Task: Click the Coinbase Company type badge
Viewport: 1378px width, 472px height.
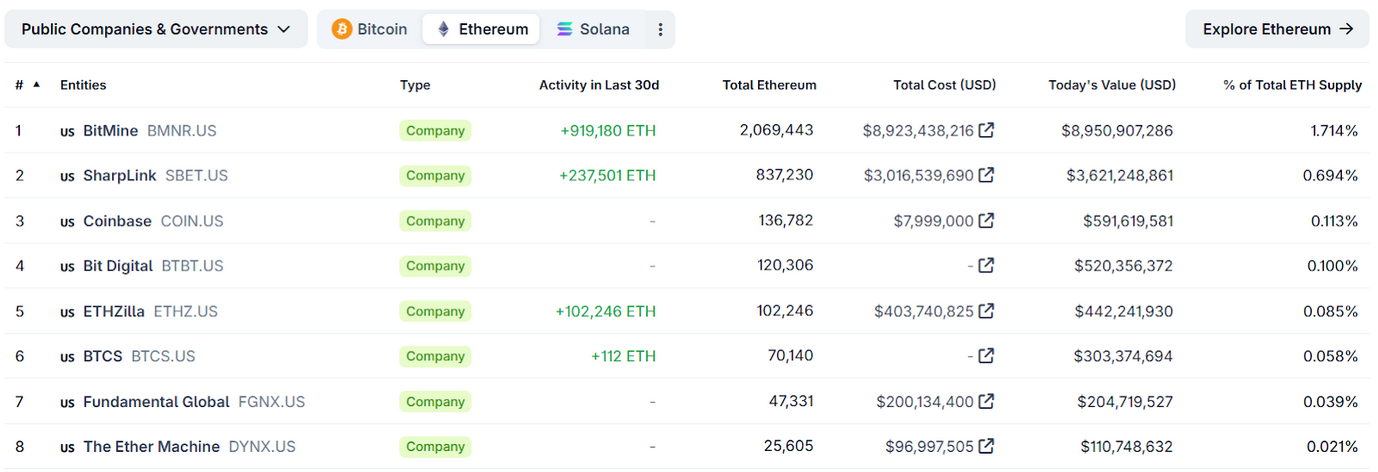Action: (435, 221)
